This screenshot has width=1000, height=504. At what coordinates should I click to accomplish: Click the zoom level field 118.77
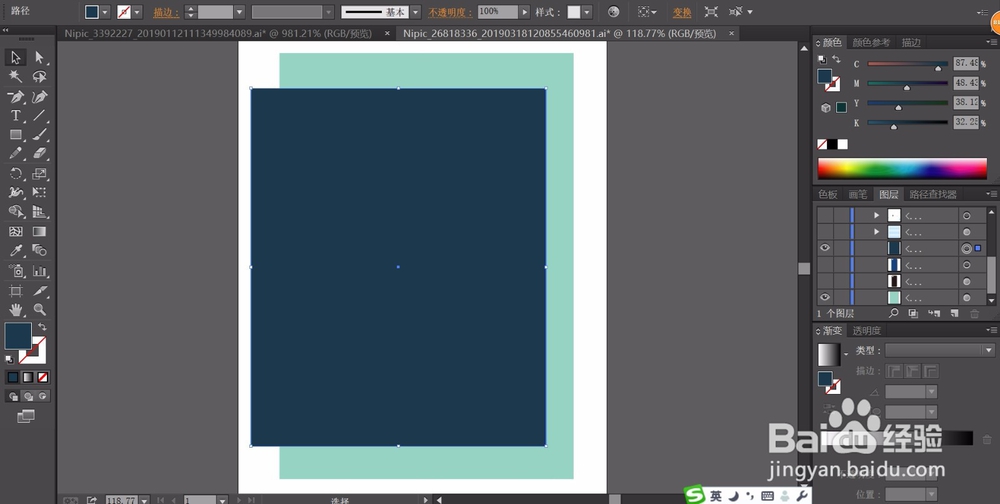121,500
